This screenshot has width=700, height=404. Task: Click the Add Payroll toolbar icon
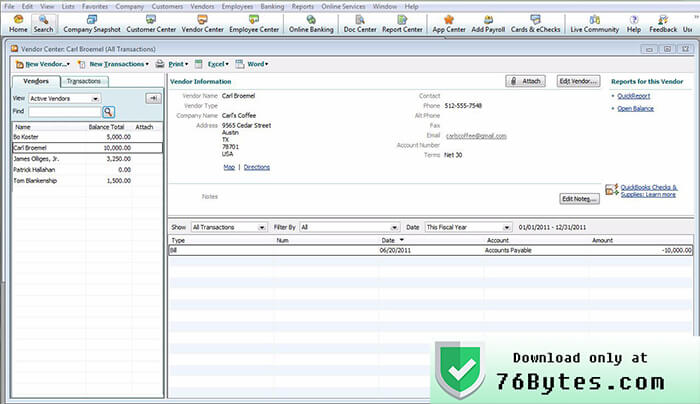click(488, 24)
